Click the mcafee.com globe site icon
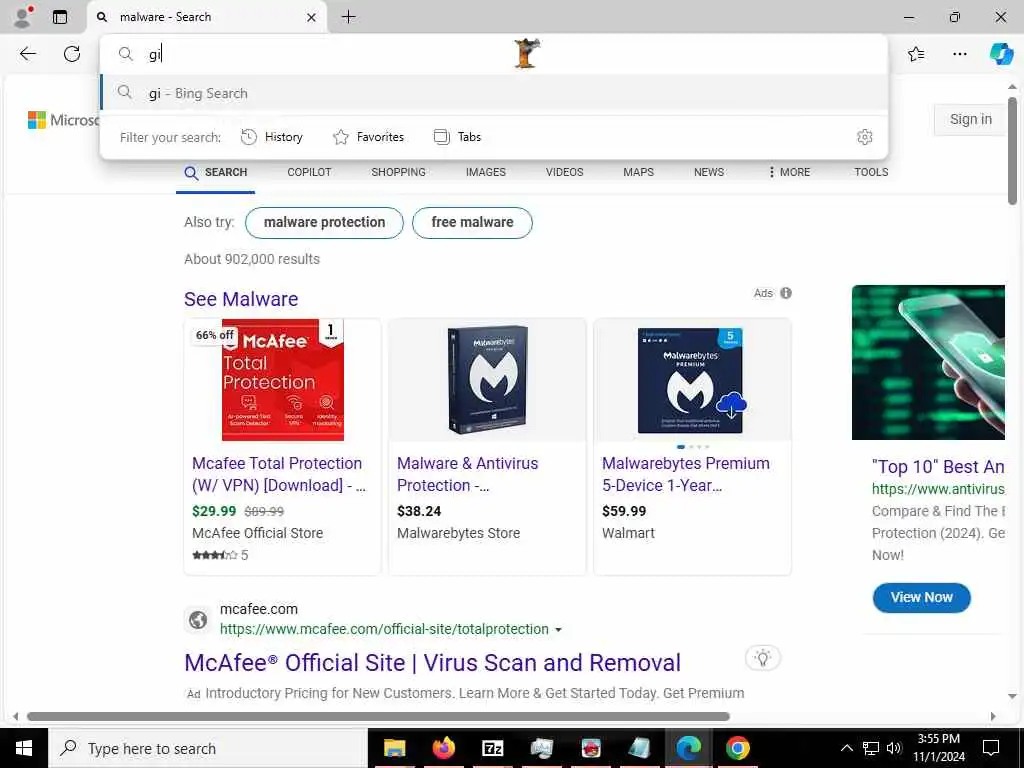Viewport: 1024px width, 768px height. pyautogui.click(x=199, y=619)
